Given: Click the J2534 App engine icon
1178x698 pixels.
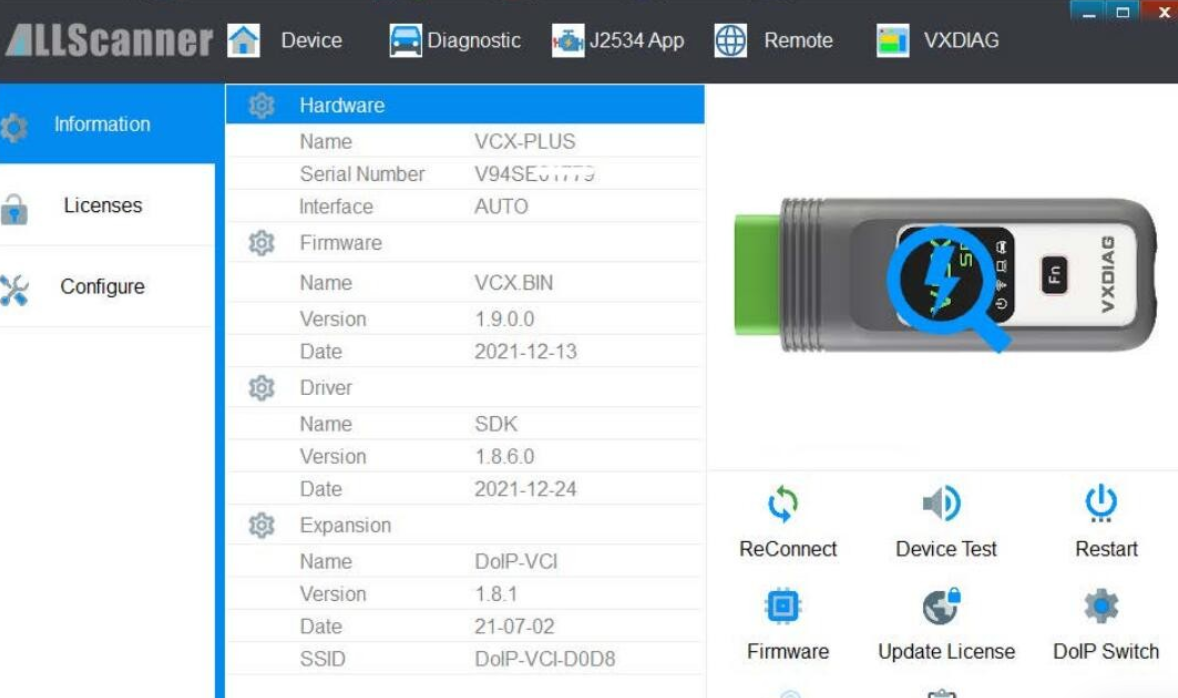Looking at the screenshot, I should pos(568,41).
